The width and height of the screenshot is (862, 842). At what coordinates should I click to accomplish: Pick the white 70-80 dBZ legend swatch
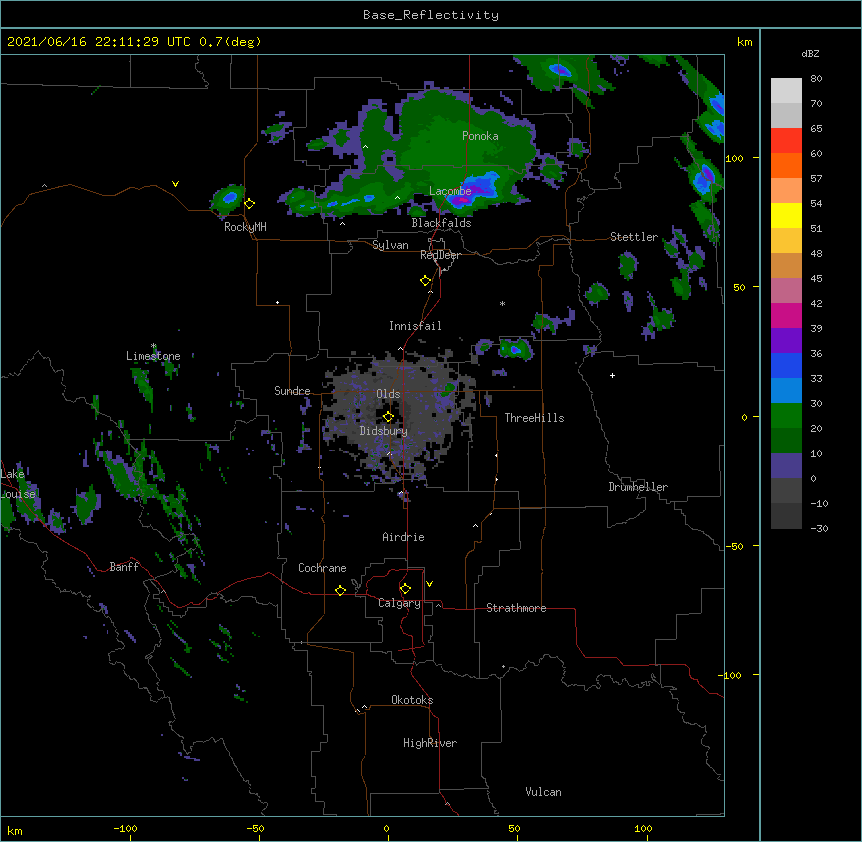click(786, 91)
